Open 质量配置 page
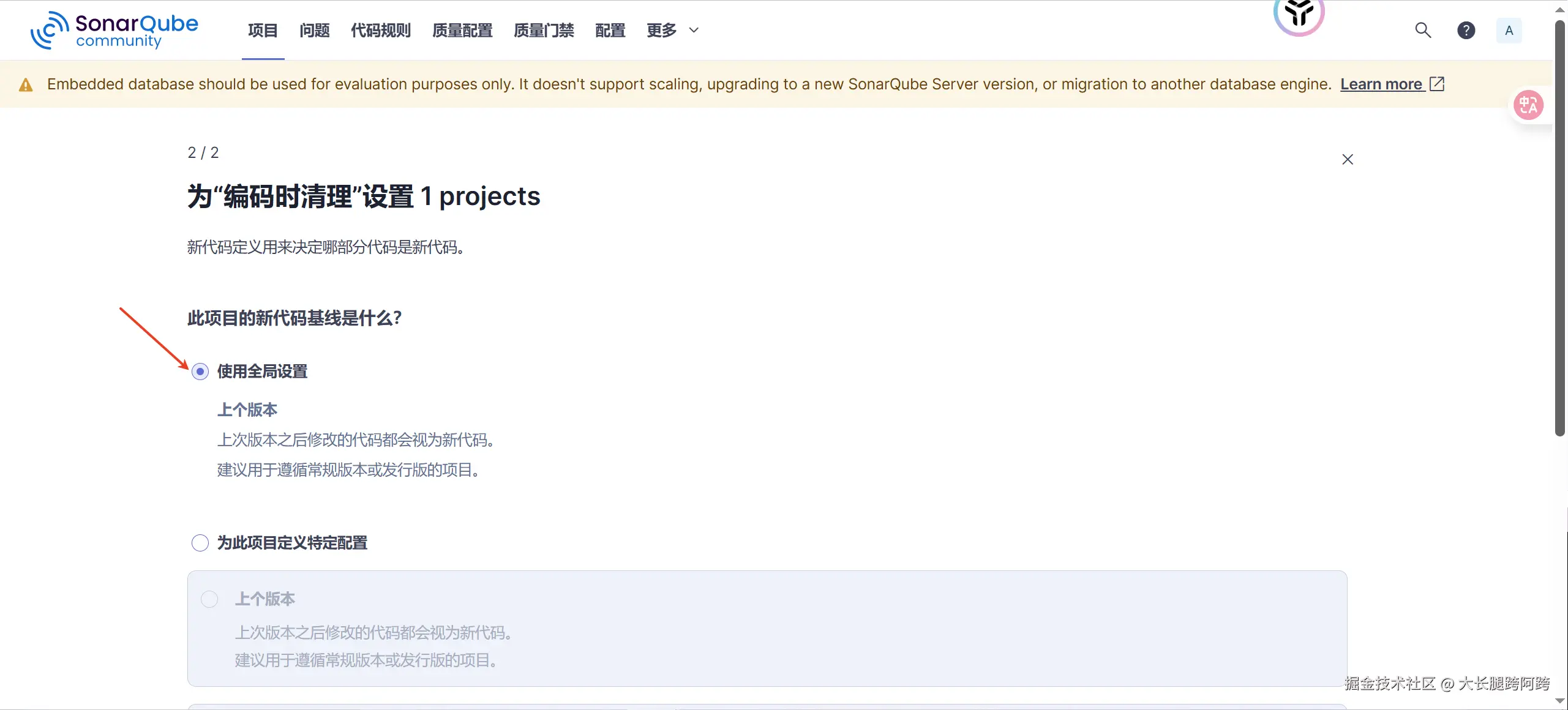1568x710 pixels. coord(462,30)
